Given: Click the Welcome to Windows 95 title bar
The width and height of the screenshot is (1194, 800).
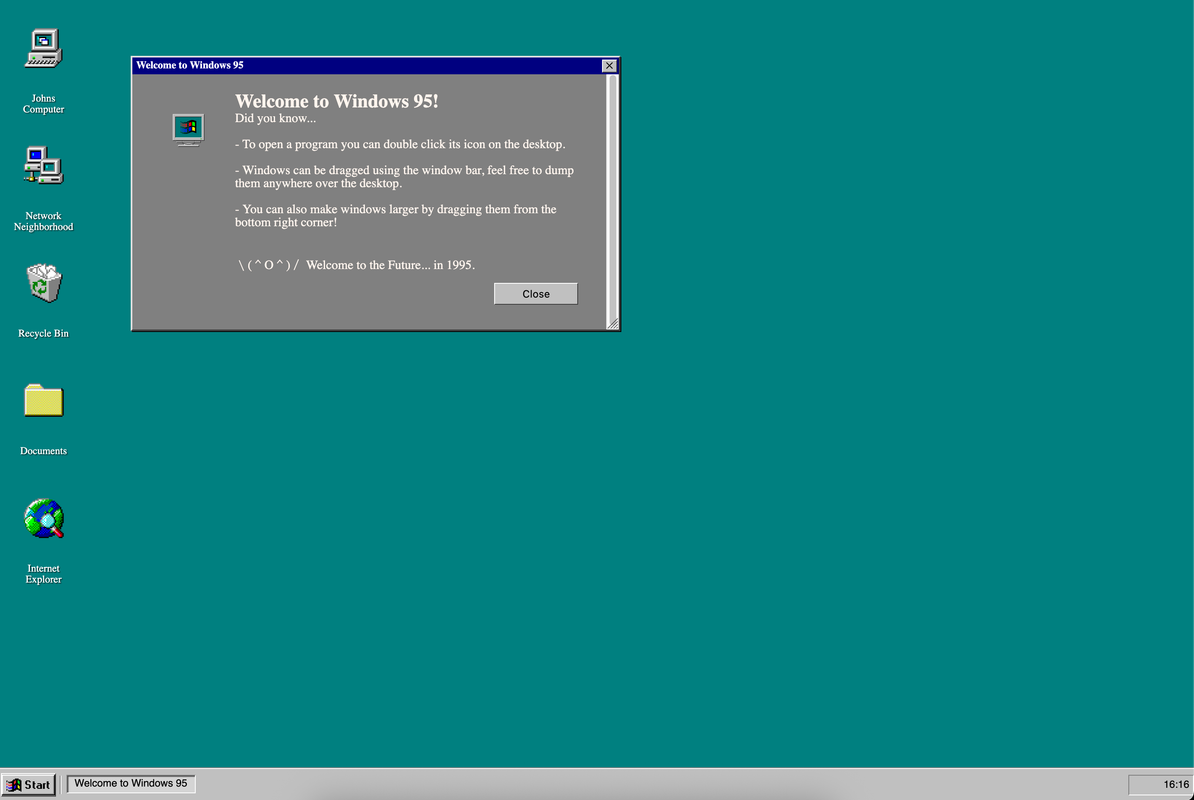Looking at the screenshot, I should pyautogui.click(x=368, y=65).
